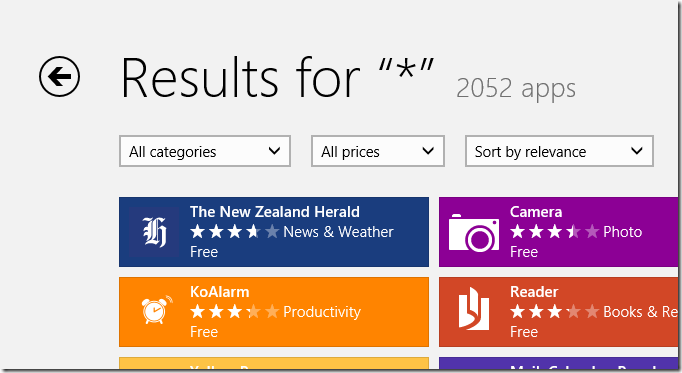Open the Sort by relevance dropdown
This screenshot has width=682, height=373.
click(559, 151)
